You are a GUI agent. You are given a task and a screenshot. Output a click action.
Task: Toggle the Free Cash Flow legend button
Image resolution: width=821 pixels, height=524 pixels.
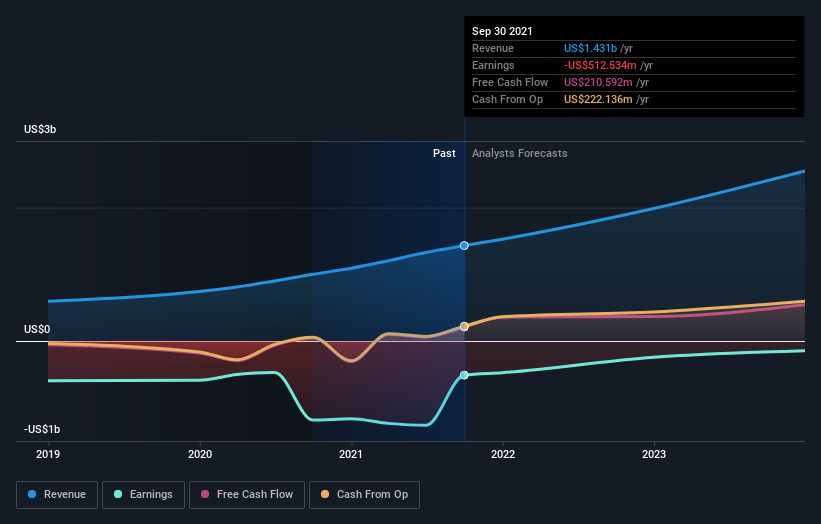tap(247, 495)
